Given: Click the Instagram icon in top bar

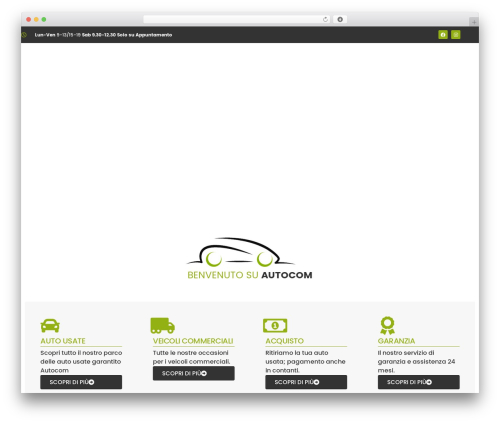Looking at the screenshot, I should (x=456, y=35).
